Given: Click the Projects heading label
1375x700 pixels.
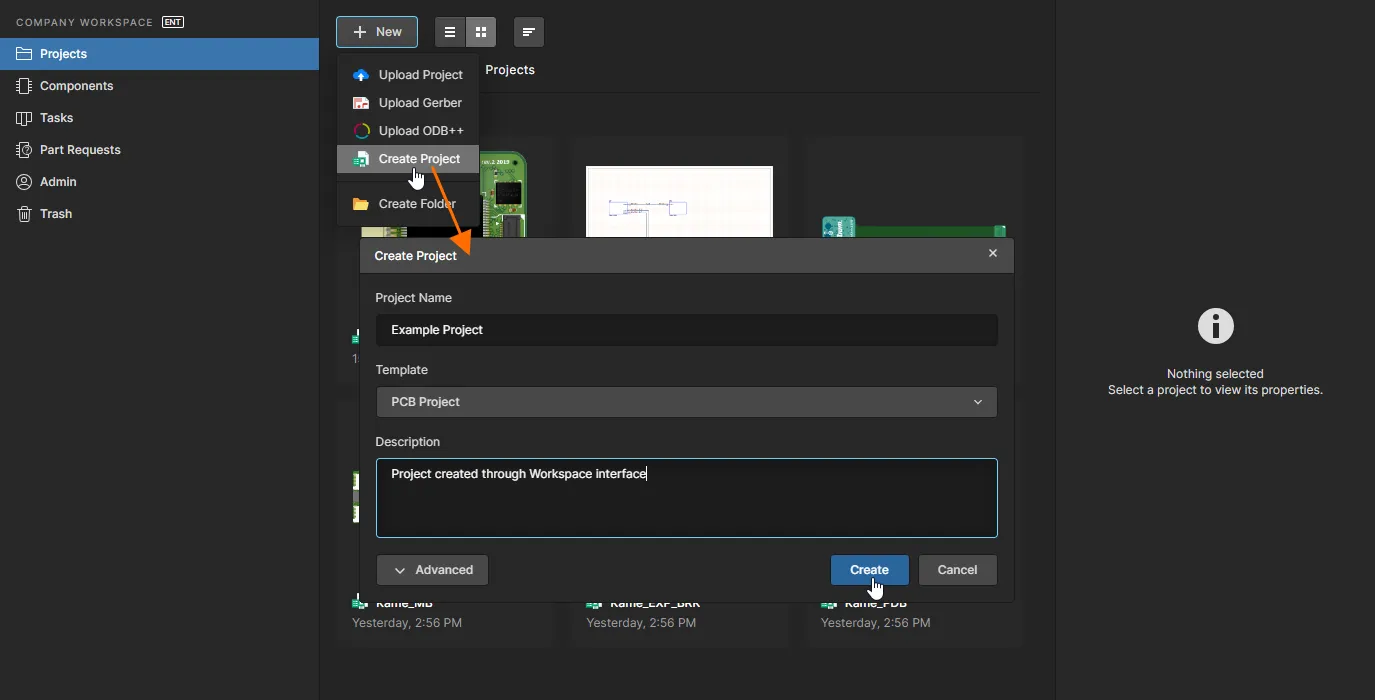Looking at the screenshot, I should click(510, 70).
